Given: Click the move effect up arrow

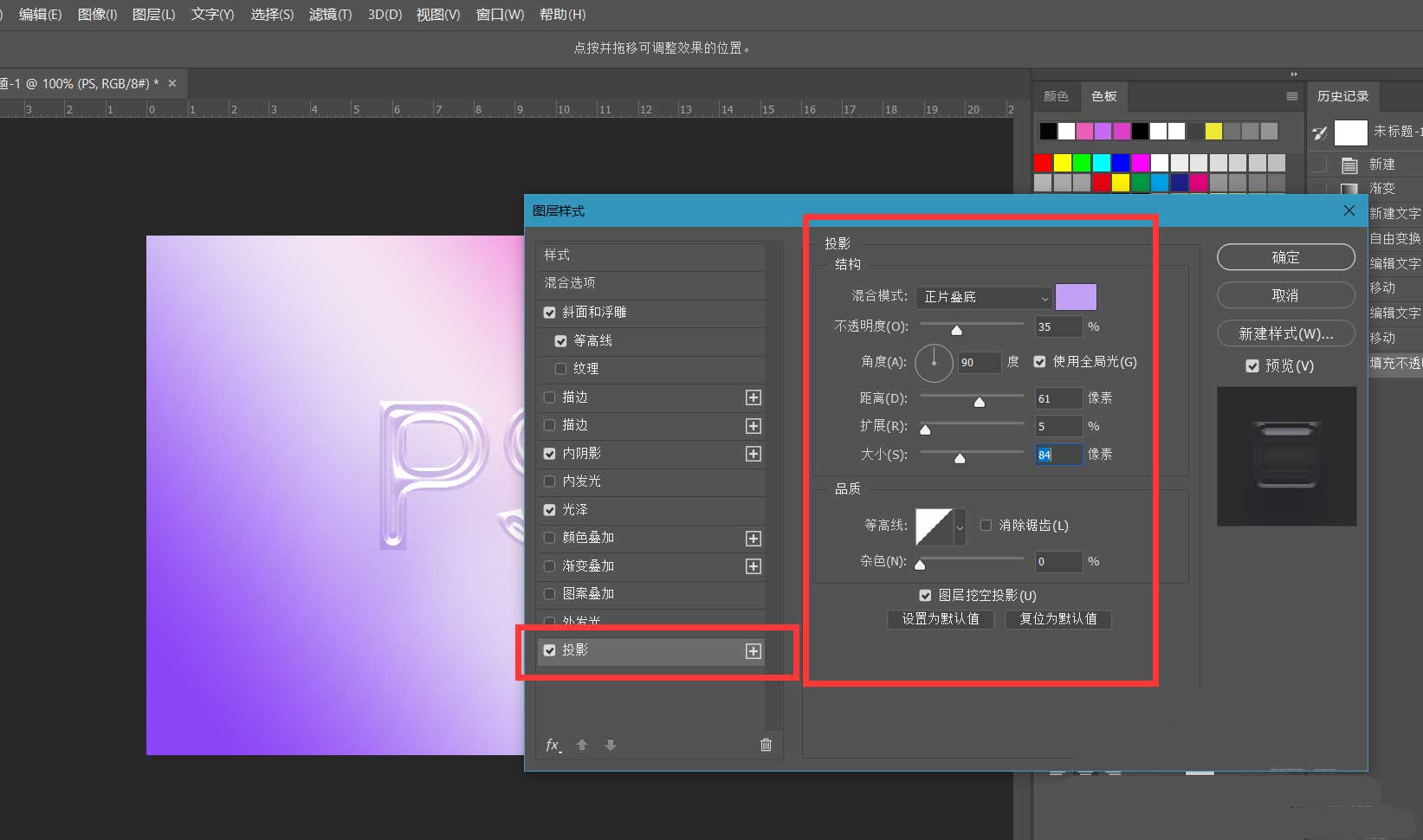Looking at the screenshot, I should click(x=582, y=745).
